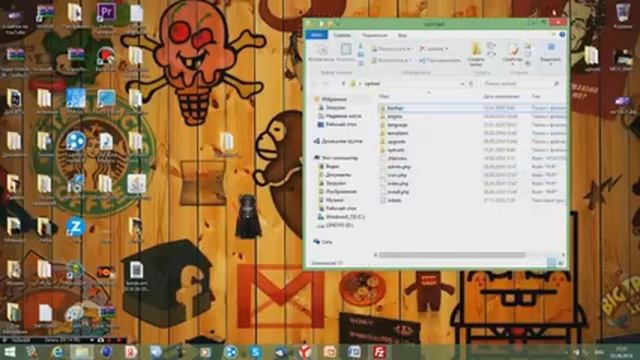Open File Explorer on the taskbar
Image resolution: width=640 pixels, height=360 pixels.
click(82, 352)
